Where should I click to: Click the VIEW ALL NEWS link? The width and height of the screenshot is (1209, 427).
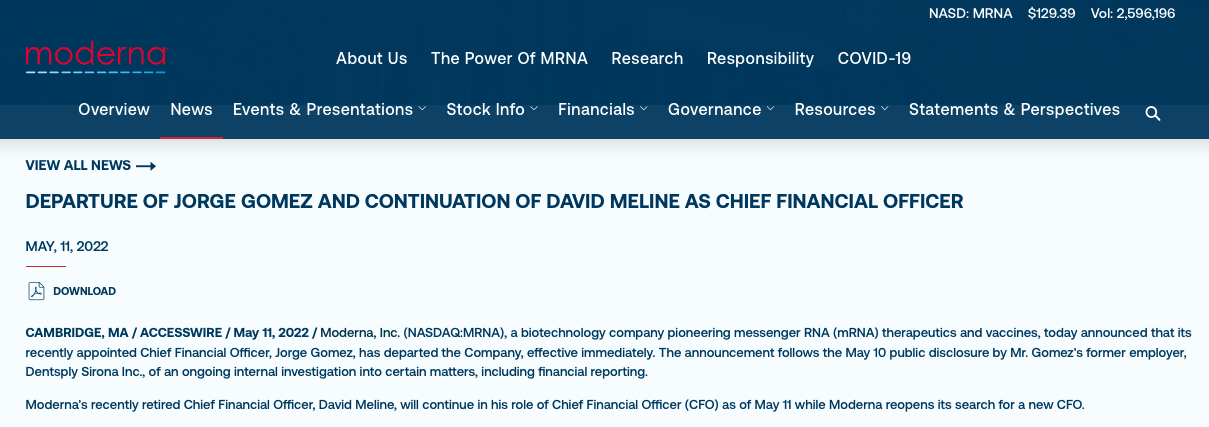point(78,166)
